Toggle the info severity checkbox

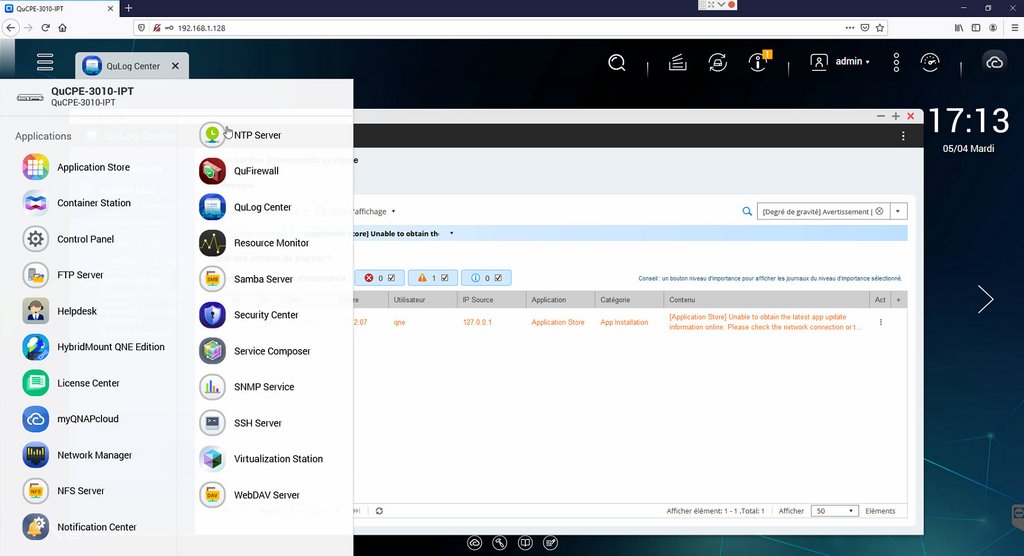coord(498,278)
